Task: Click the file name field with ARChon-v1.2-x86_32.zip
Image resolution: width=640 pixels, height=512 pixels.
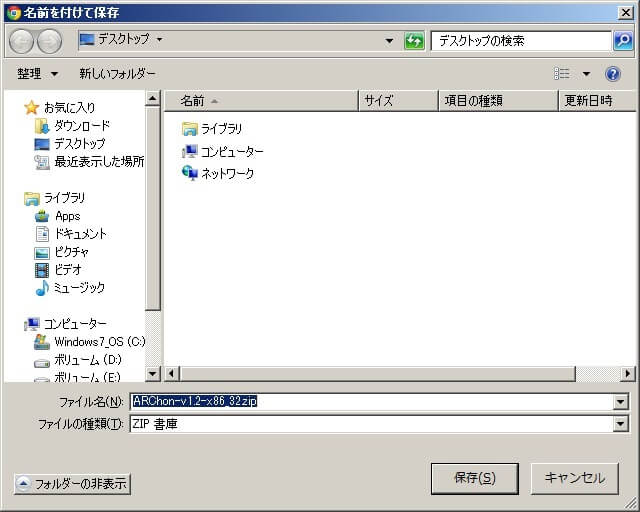Action: coord(371,402)
